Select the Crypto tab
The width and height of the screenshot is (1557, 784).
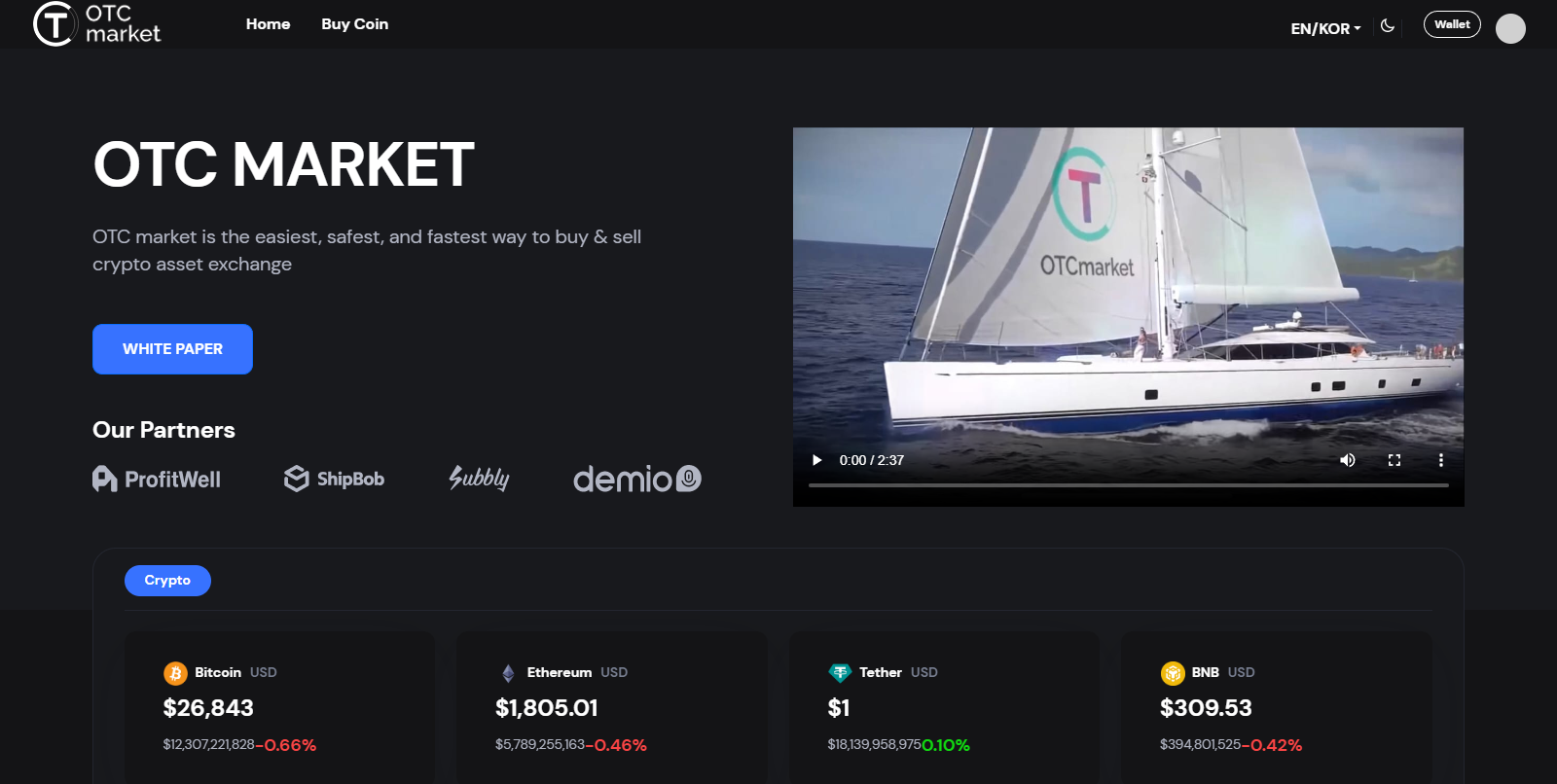click(x=167, y=581)
